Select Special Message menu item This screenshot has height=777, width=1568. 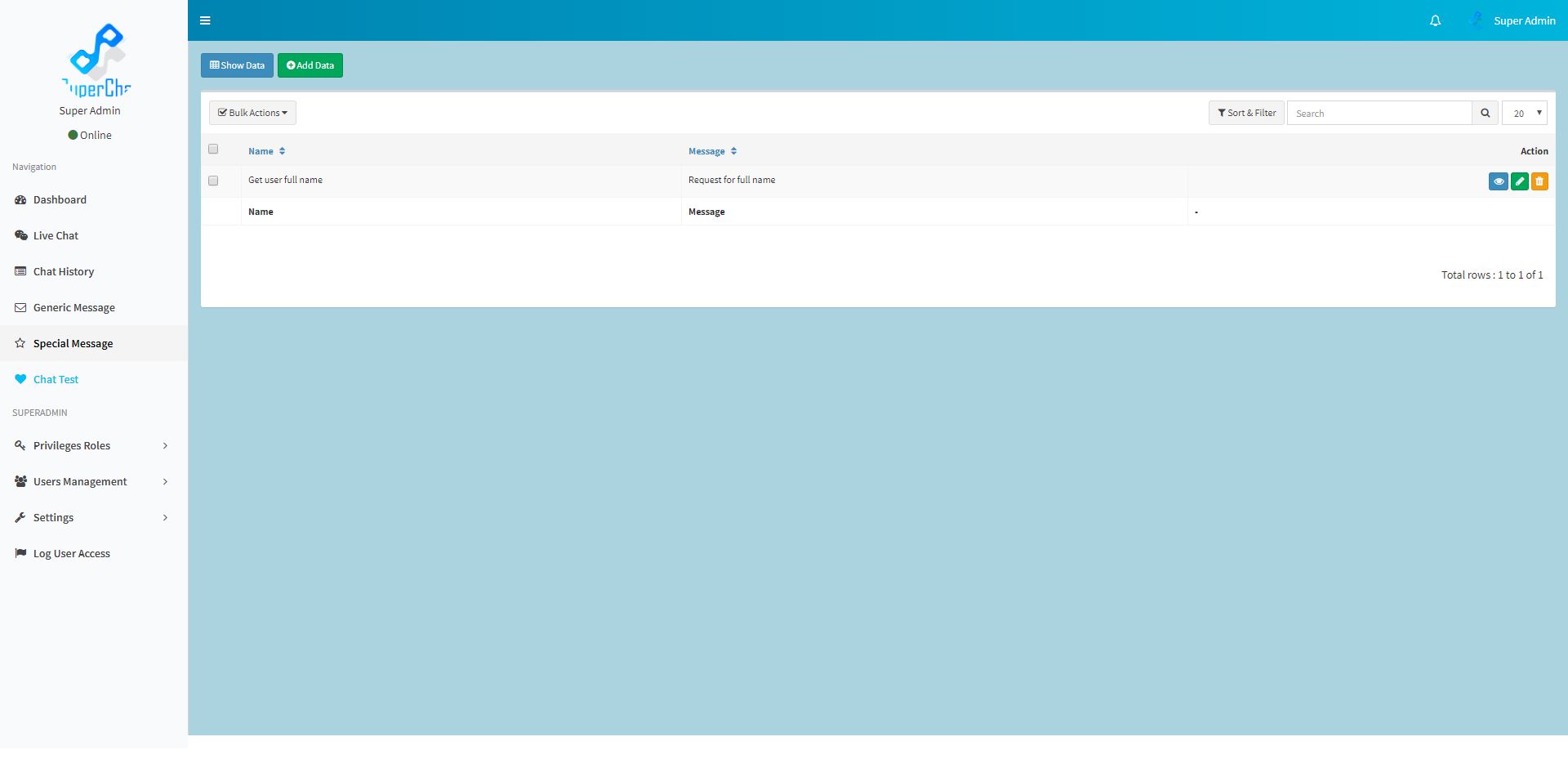(x=94, y=343)
